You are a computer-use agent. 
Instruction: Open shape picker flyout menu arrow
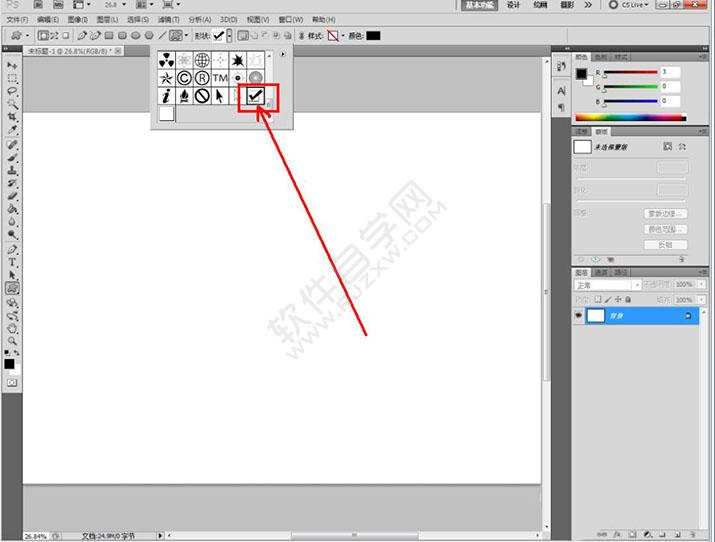(283, 54)
